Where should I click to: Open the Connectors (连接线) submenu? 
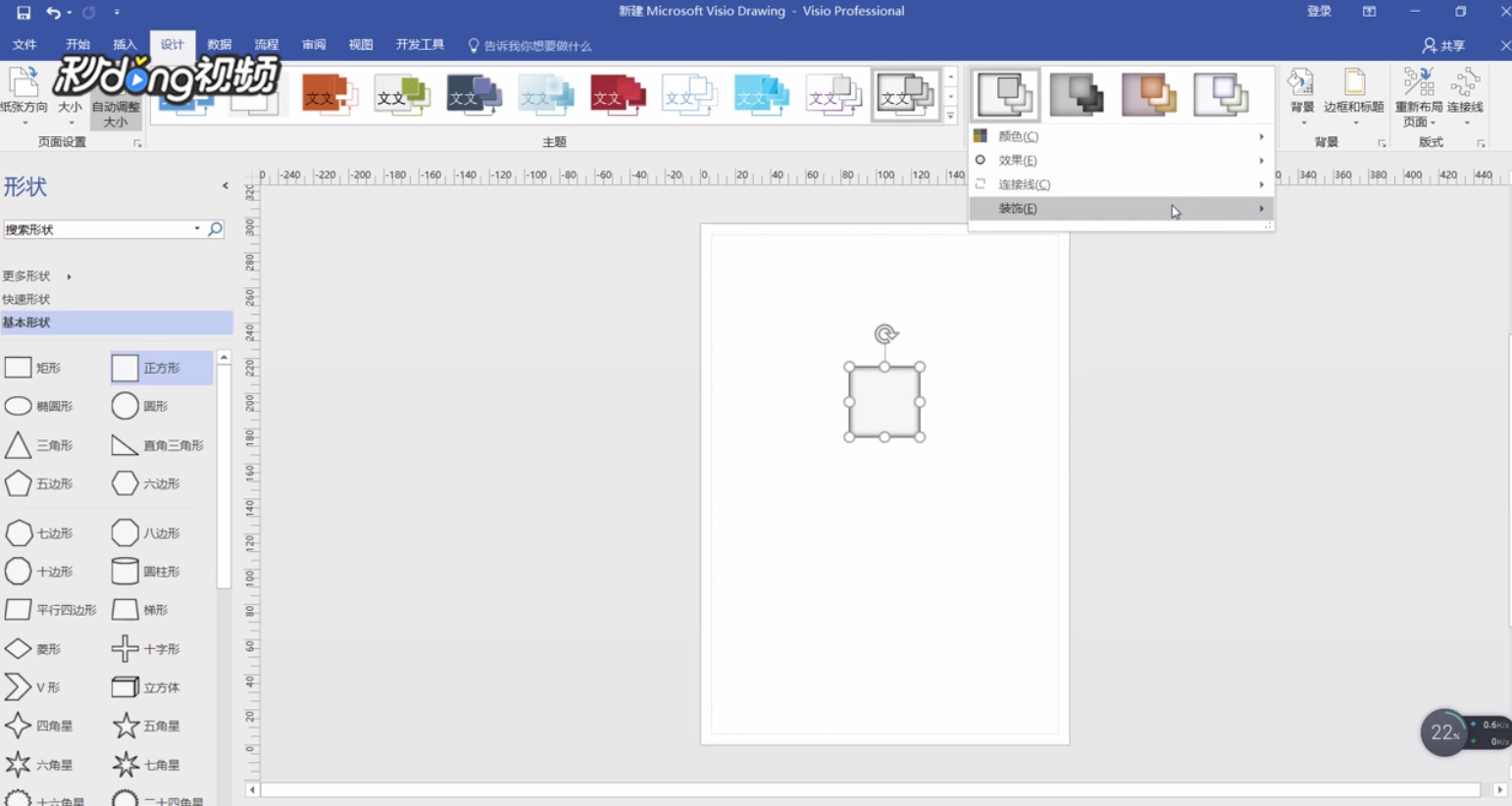(x=1121, y=184)
